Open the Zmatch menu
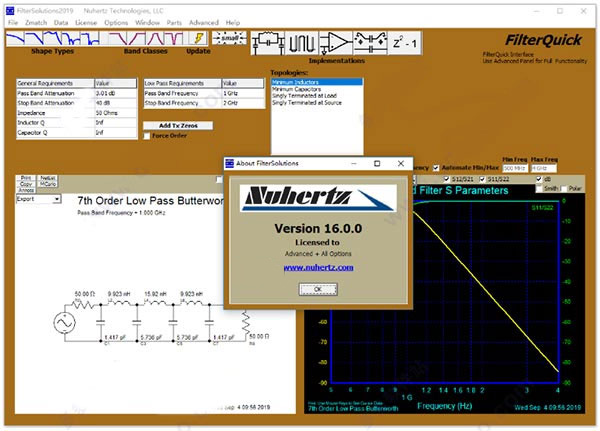The image size is (600, 431). click(36, 23)
